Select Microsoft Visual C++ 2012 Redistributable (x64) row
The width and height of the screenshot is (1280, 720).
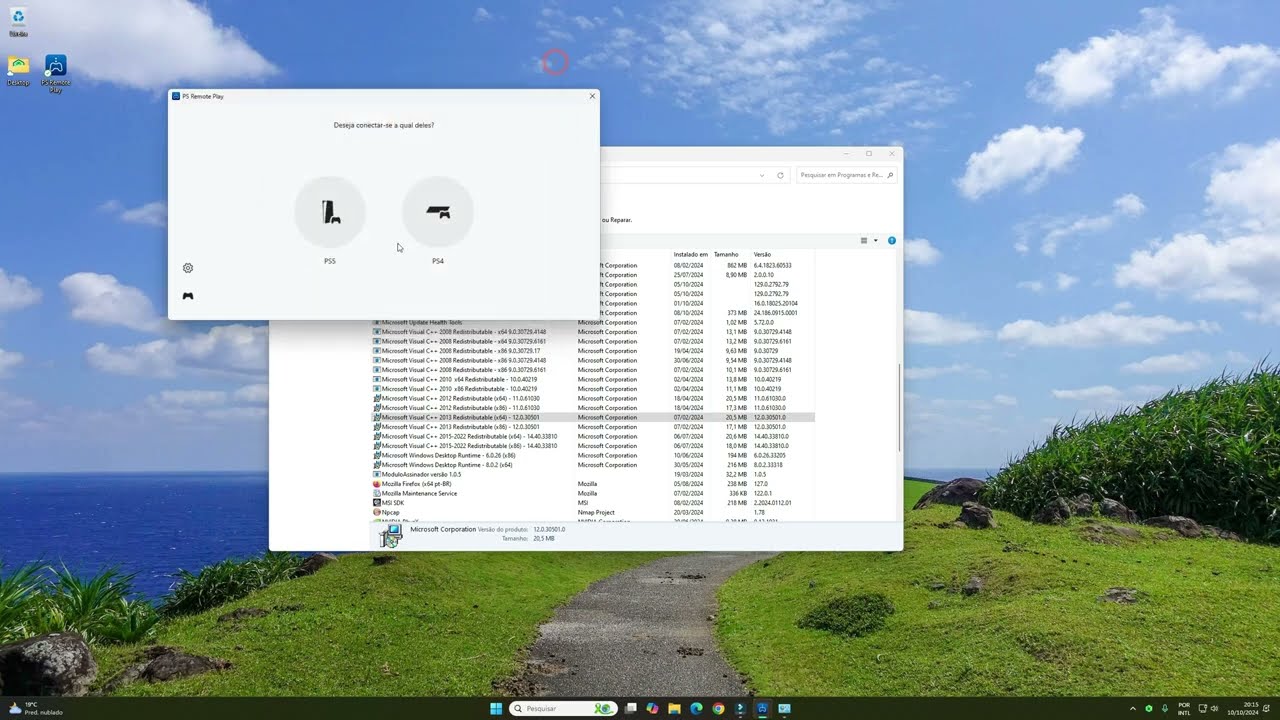pos(593,398)
